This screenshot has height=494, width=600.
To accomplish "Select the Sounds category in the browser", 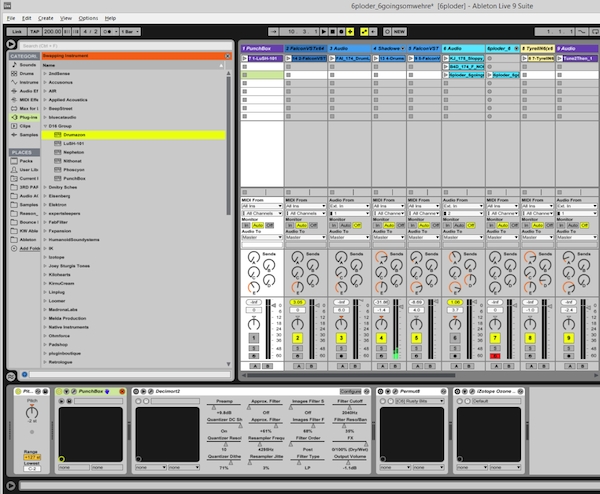I will [x=24, y=65].
